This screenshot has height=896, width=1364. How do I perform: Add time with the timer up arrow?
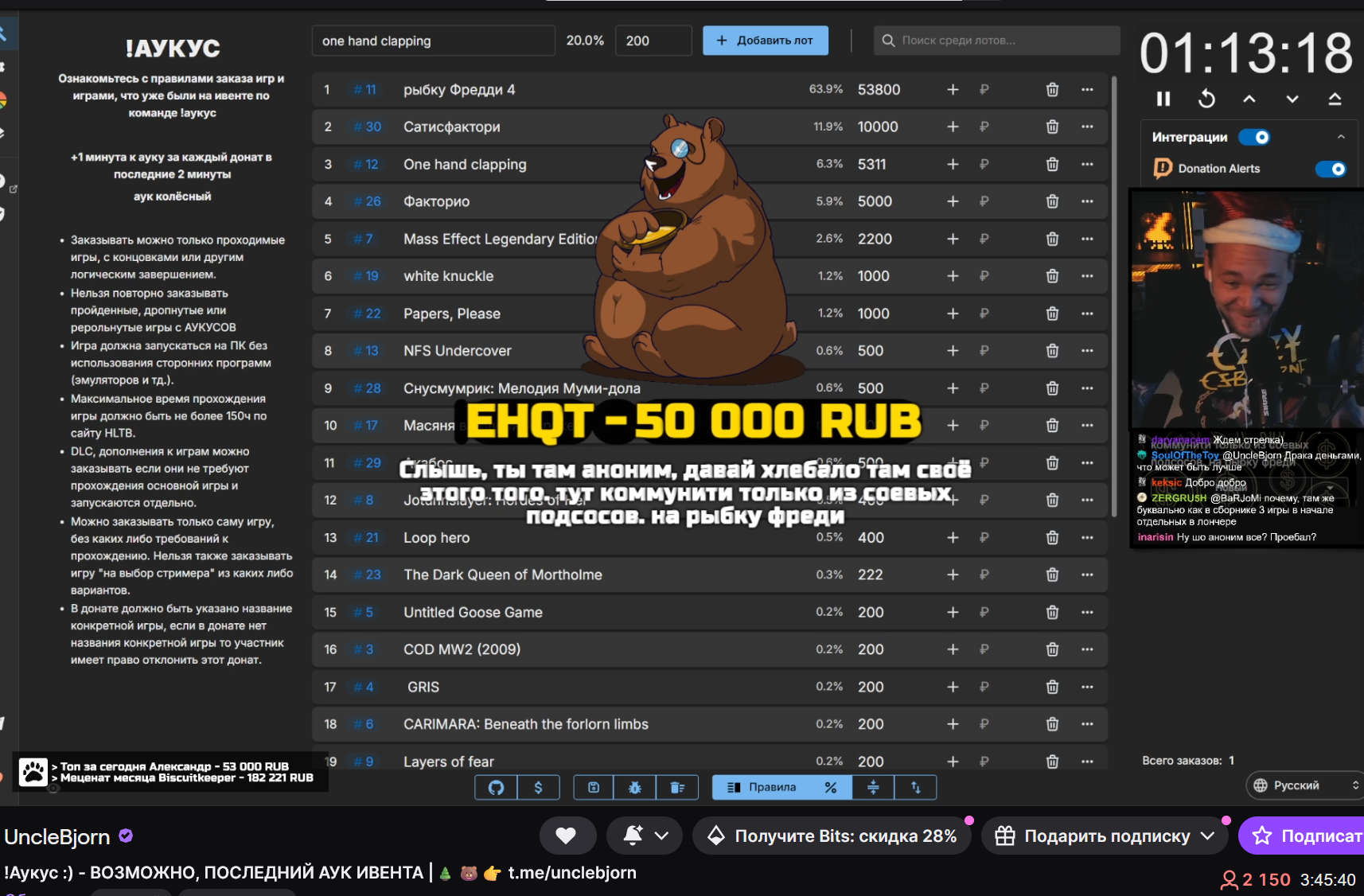1249,99
